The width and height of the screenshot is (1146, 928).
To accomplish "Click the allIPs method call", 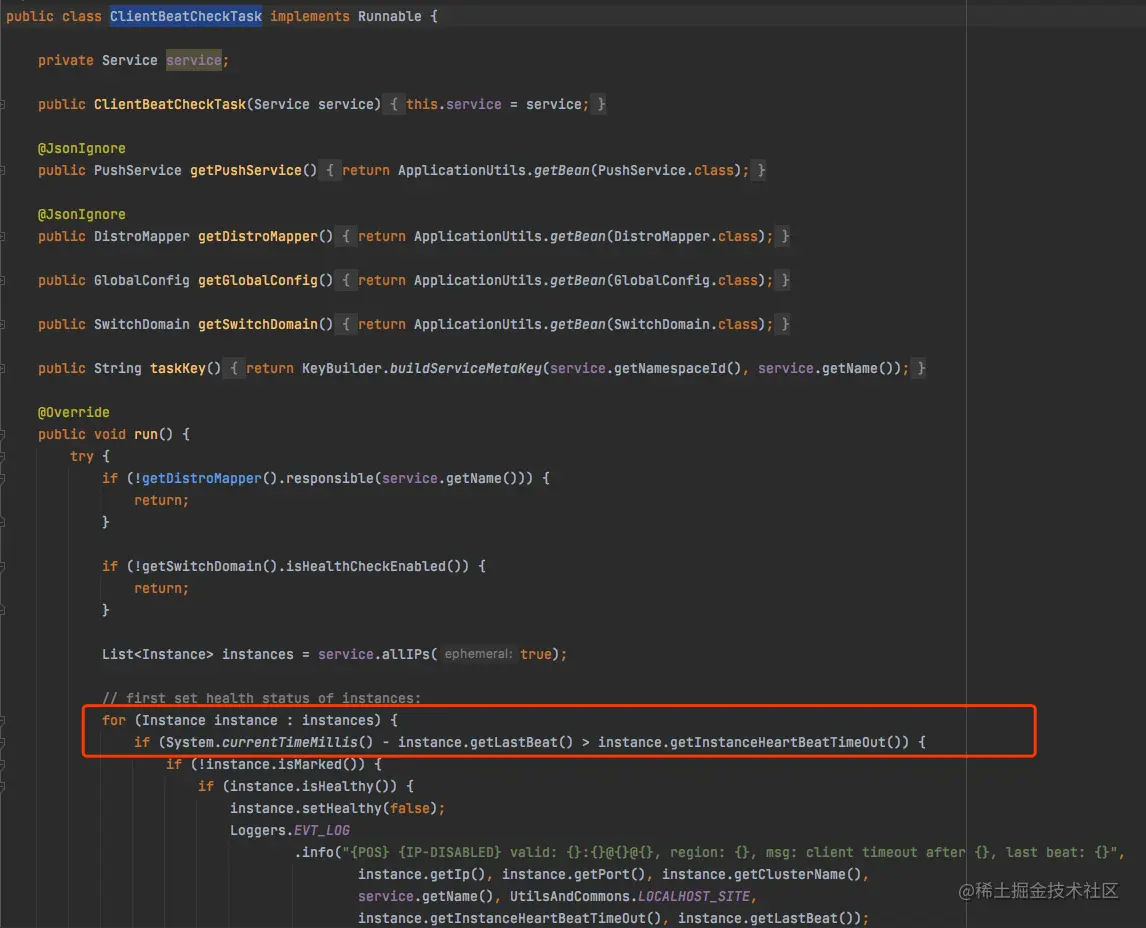I will coord(406,655).
